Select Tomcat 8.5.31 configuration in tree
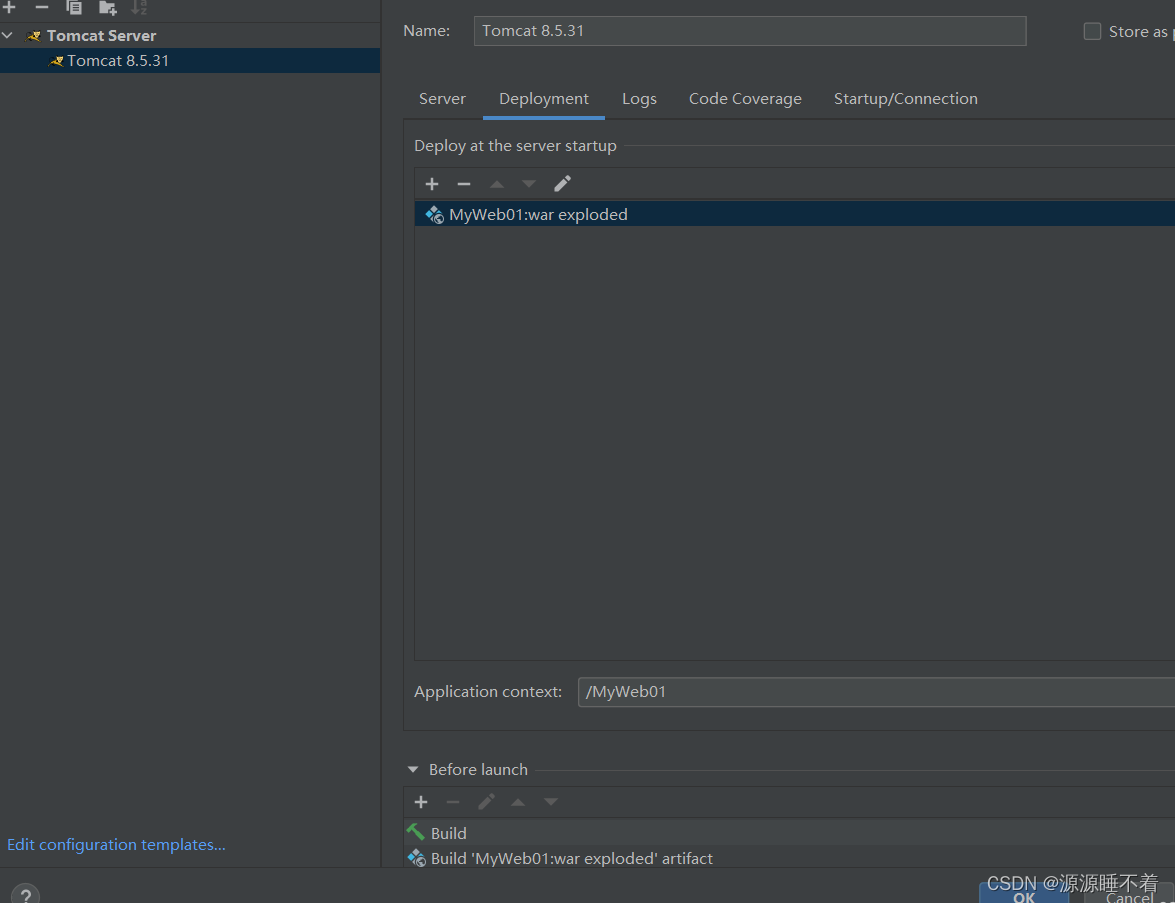Screen dimensions: 1175x903 [190, 61]
